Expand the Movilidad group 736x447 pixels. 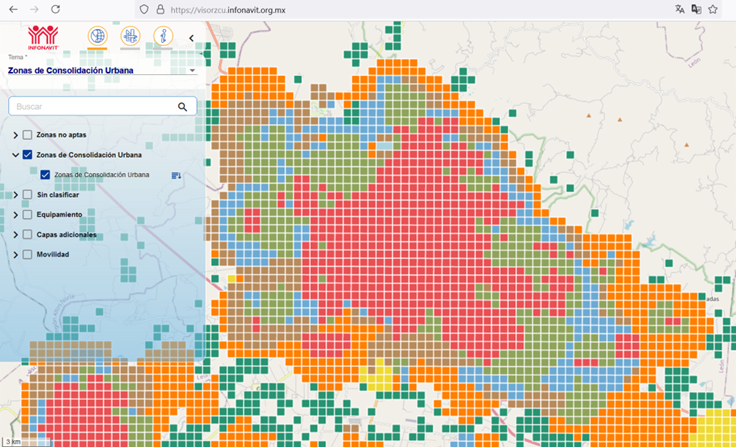point(15,254)
